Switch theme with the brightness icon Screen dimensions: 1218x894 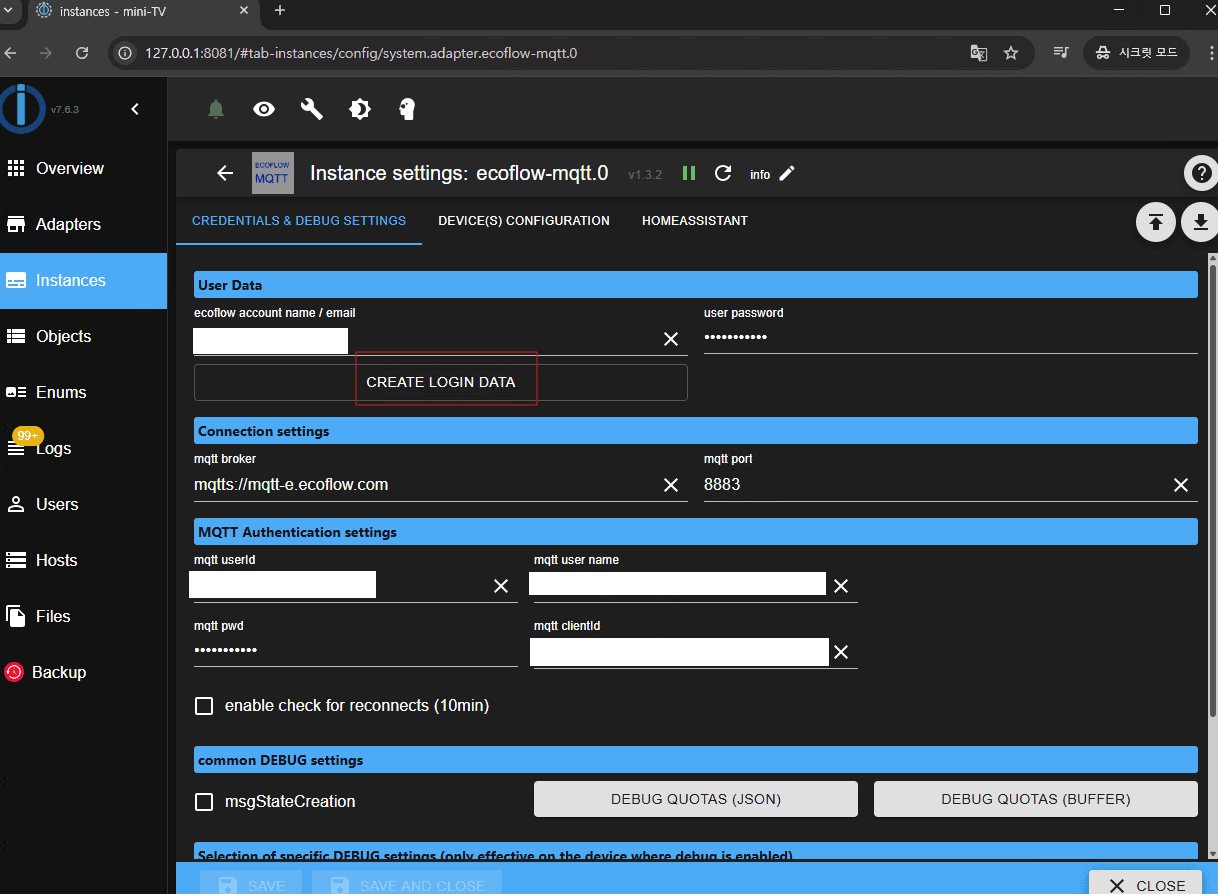pyautogui.click(x=360, y=109)
